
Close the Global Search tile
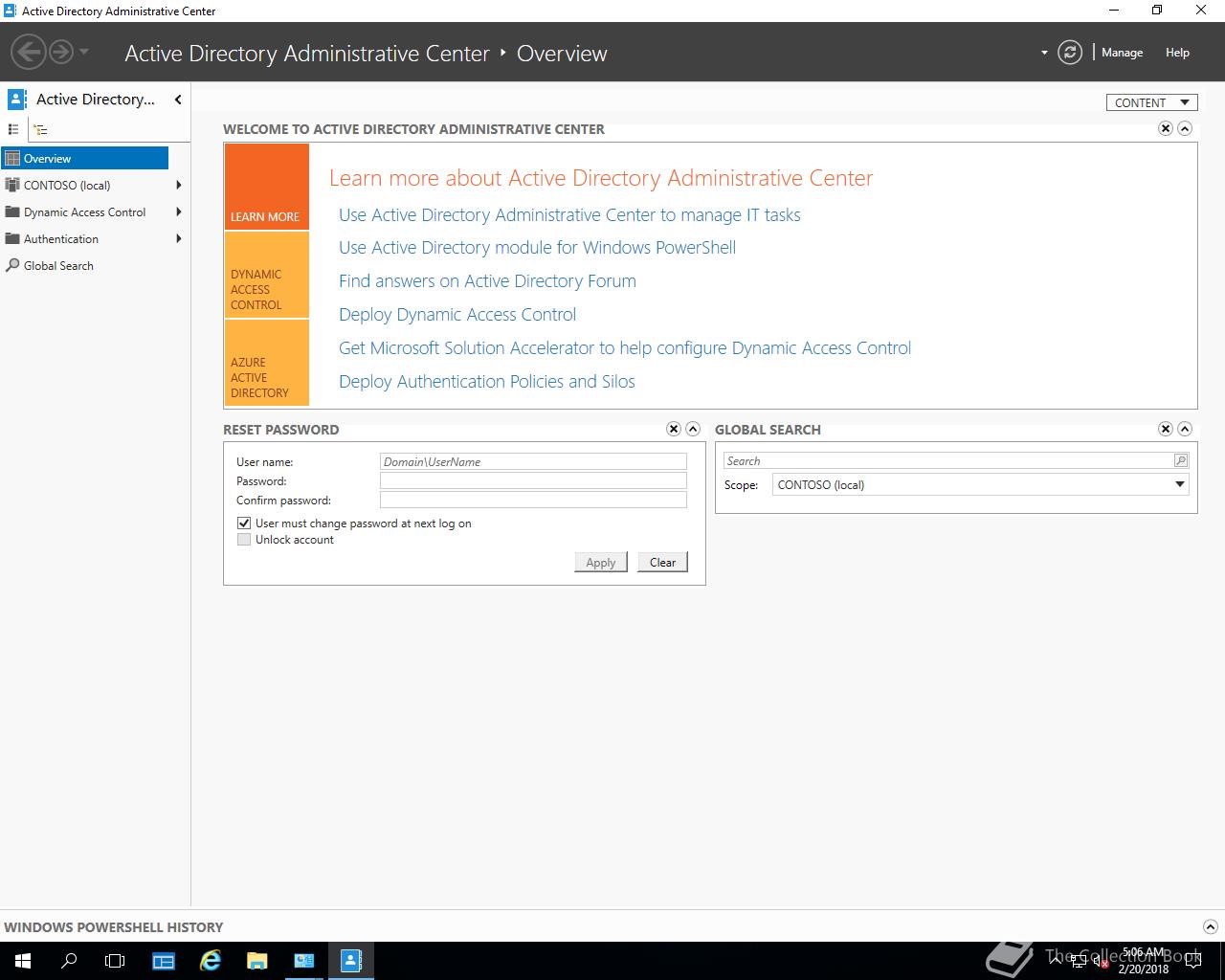[1166, 429]
